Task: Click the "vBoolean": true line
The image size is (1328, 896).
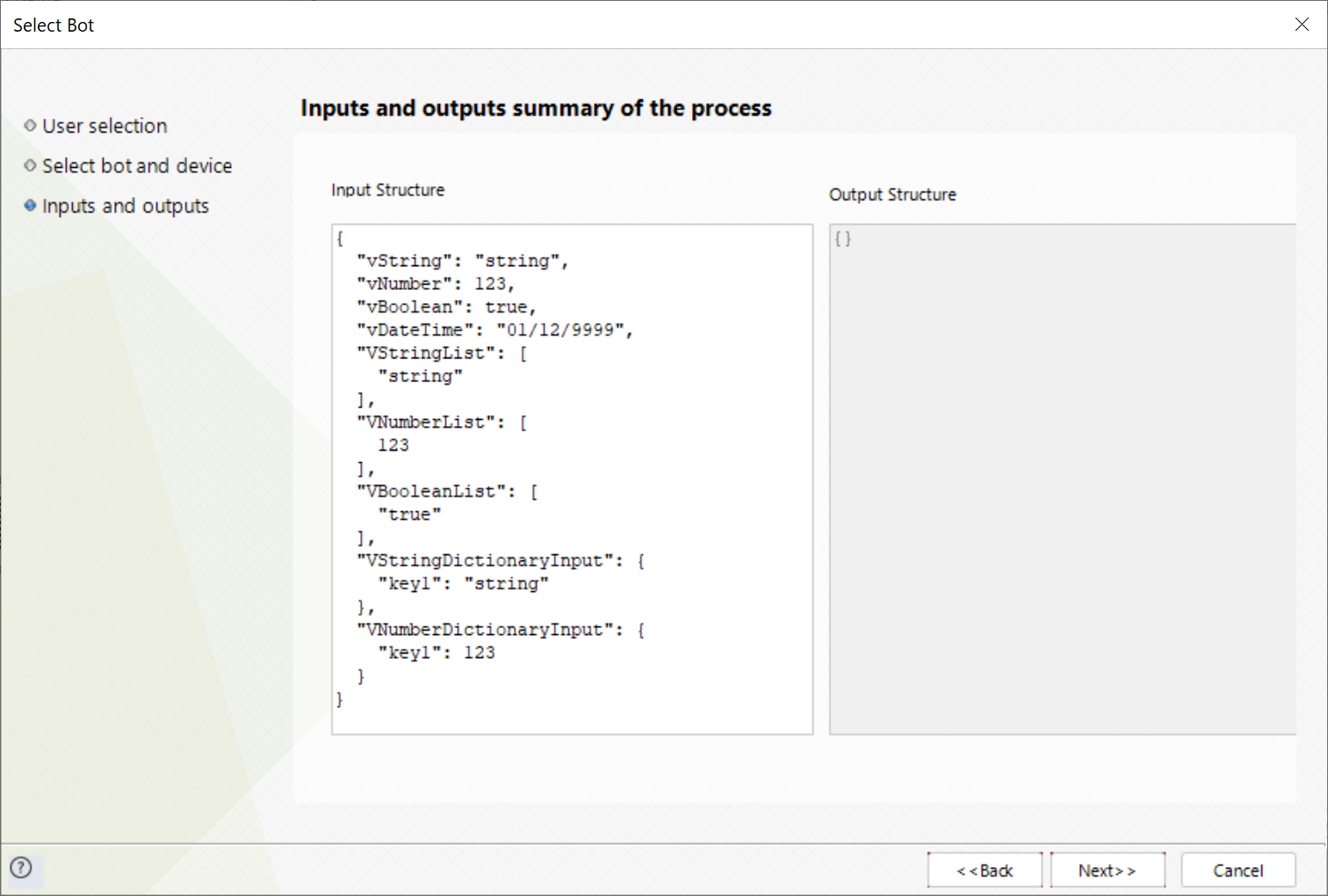Action: click(x=446, y=307)
